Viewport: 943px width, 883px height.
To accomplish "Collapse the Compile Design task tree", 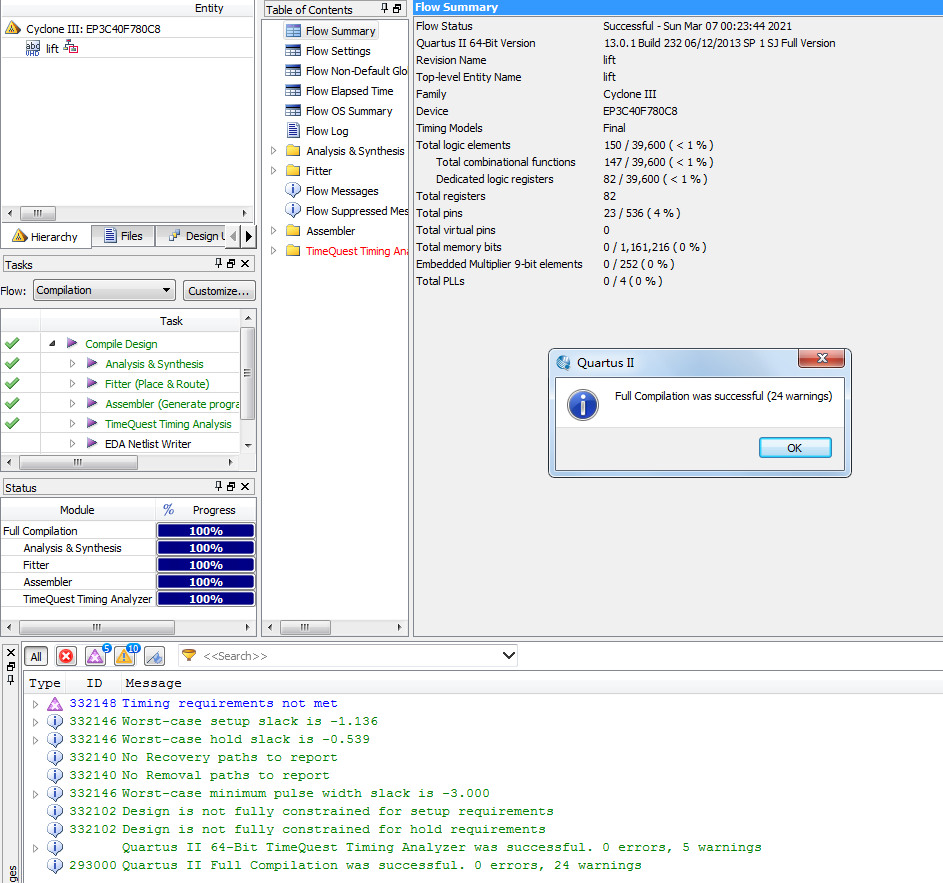I will pos(52,344).
